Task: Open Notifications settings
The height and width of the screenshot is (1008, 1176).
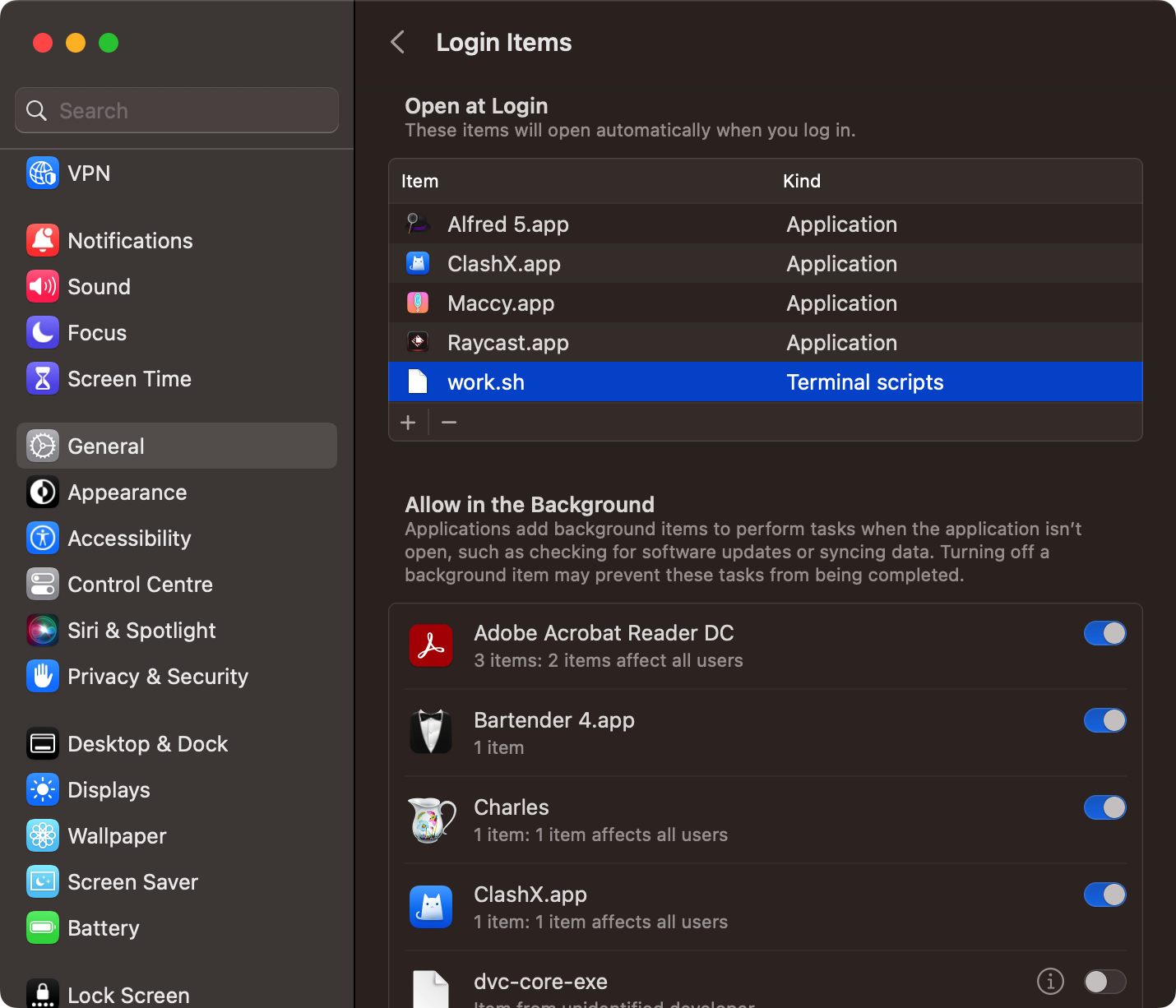Action: [177, 241]
